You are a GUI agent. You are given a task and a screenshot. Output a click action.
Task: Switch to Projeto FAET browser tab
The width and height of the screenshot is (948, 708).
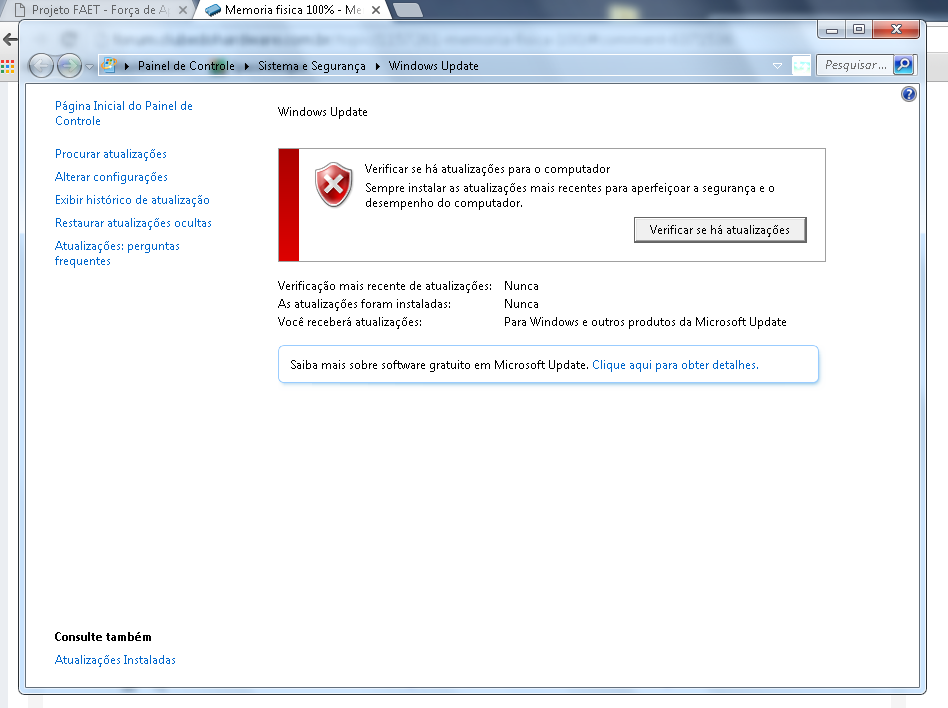coord(100,10)
